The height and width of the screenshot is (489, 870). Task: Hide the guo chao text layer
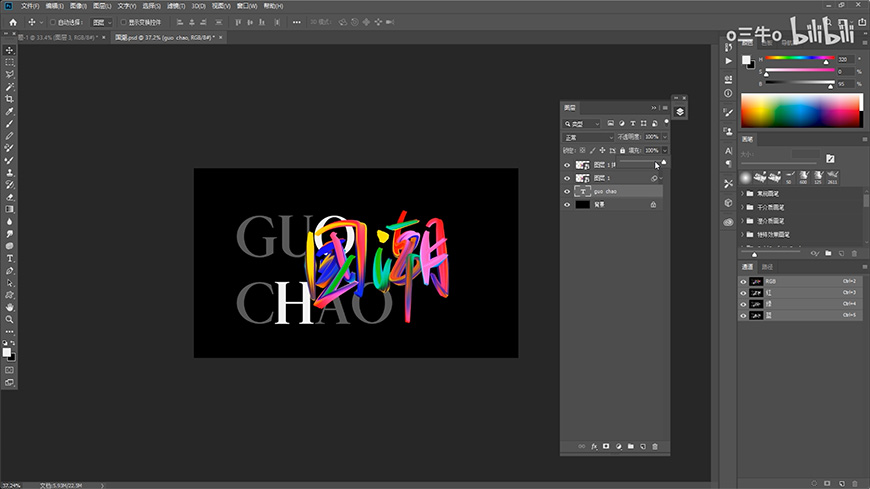(568, 191)
